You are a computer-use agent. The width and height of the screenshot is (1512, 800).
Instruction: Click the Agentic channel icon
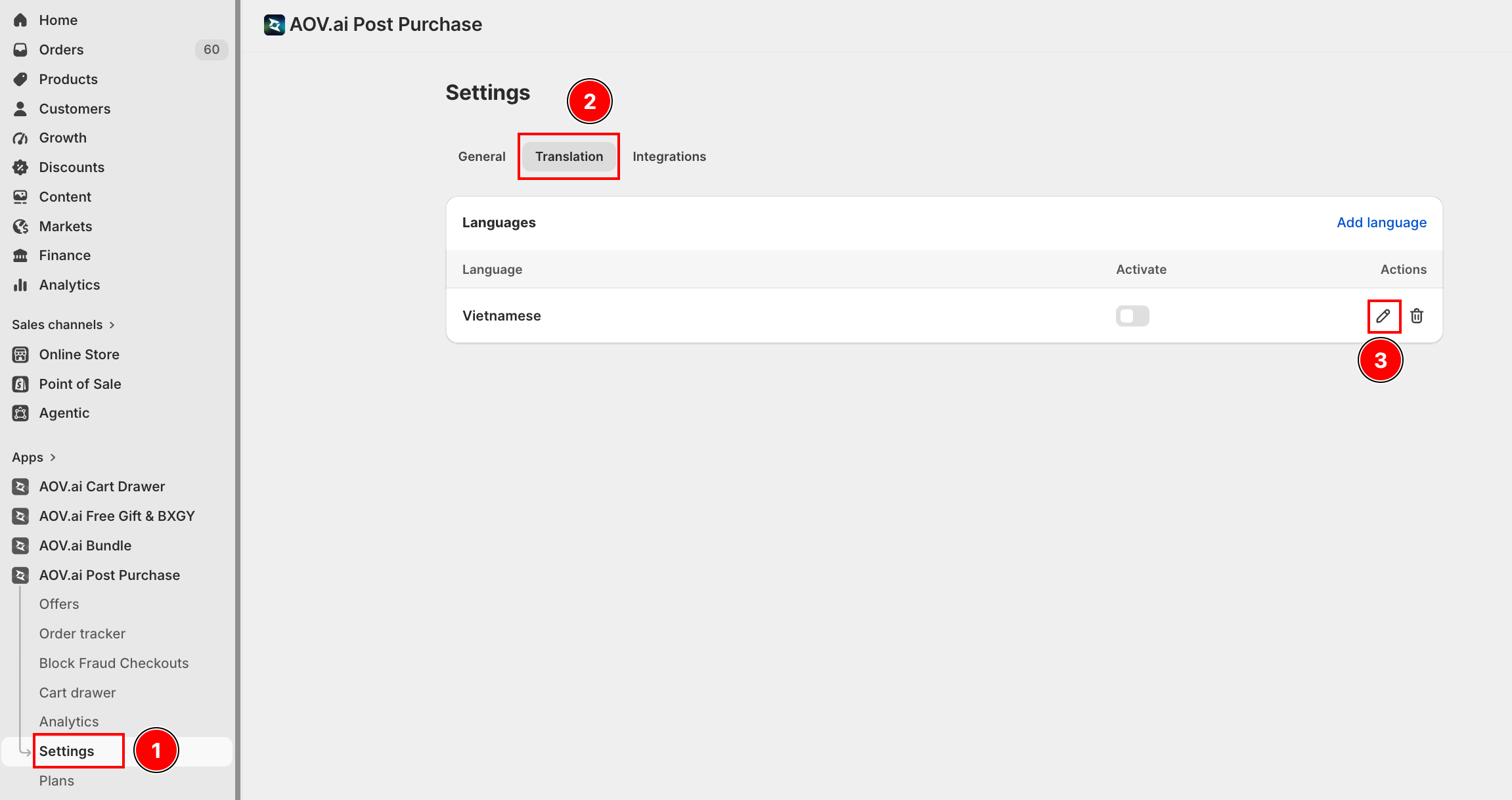click(20, 413)
